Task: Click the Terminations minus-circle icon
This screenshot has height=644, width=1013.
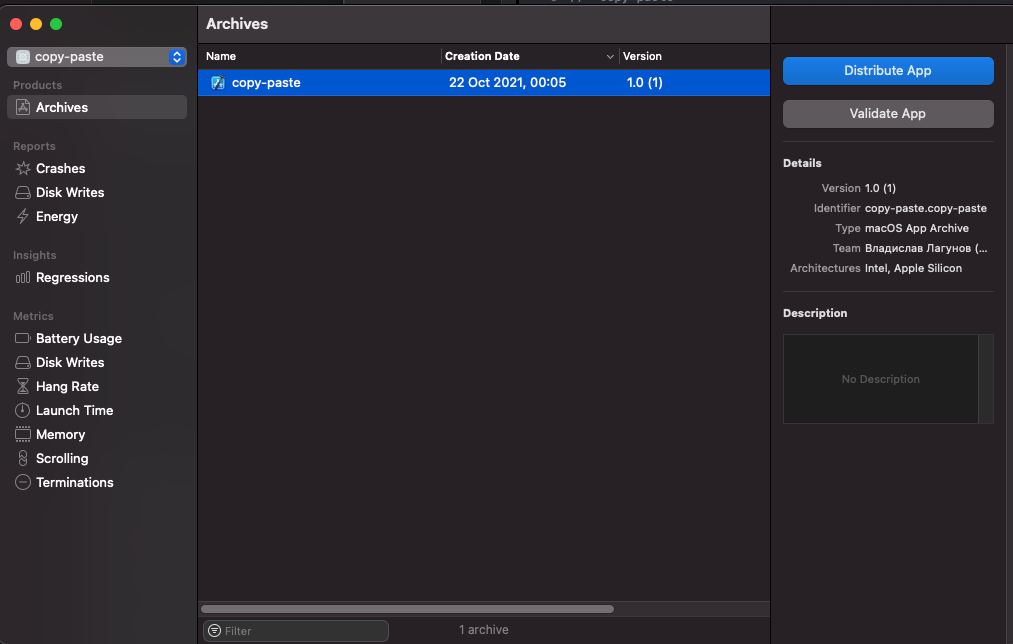Action: 23,483
